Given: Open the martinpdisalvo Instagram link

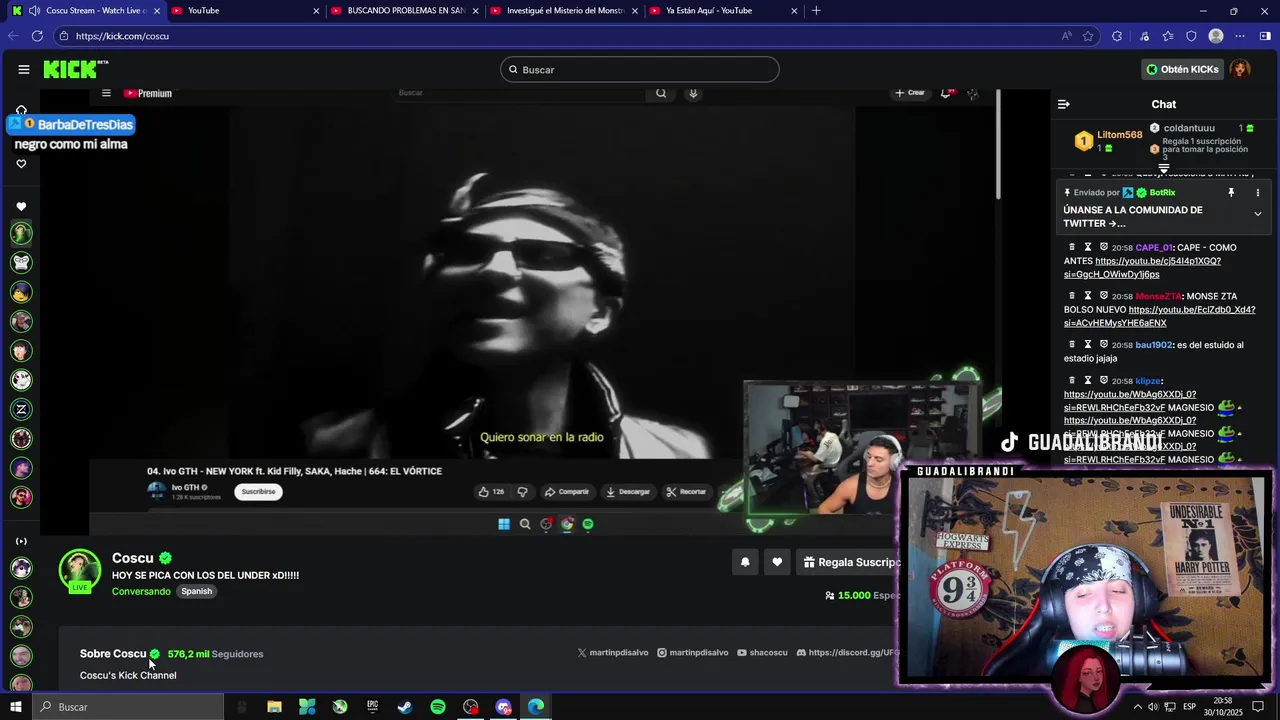Looking at the screenshot, I should (693, 653).
